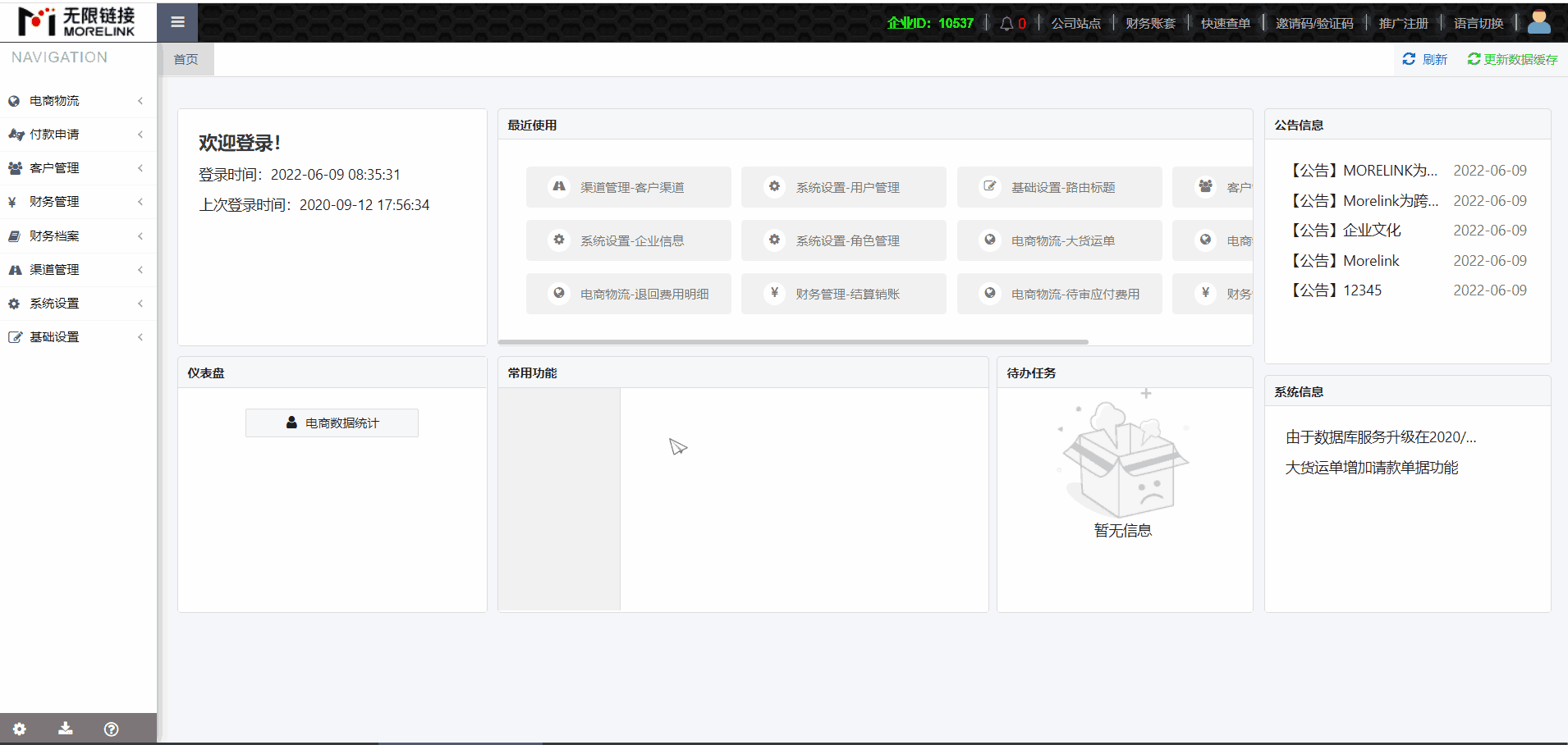Expand the 基础设置 sidebar chevron

click(140, 337)
